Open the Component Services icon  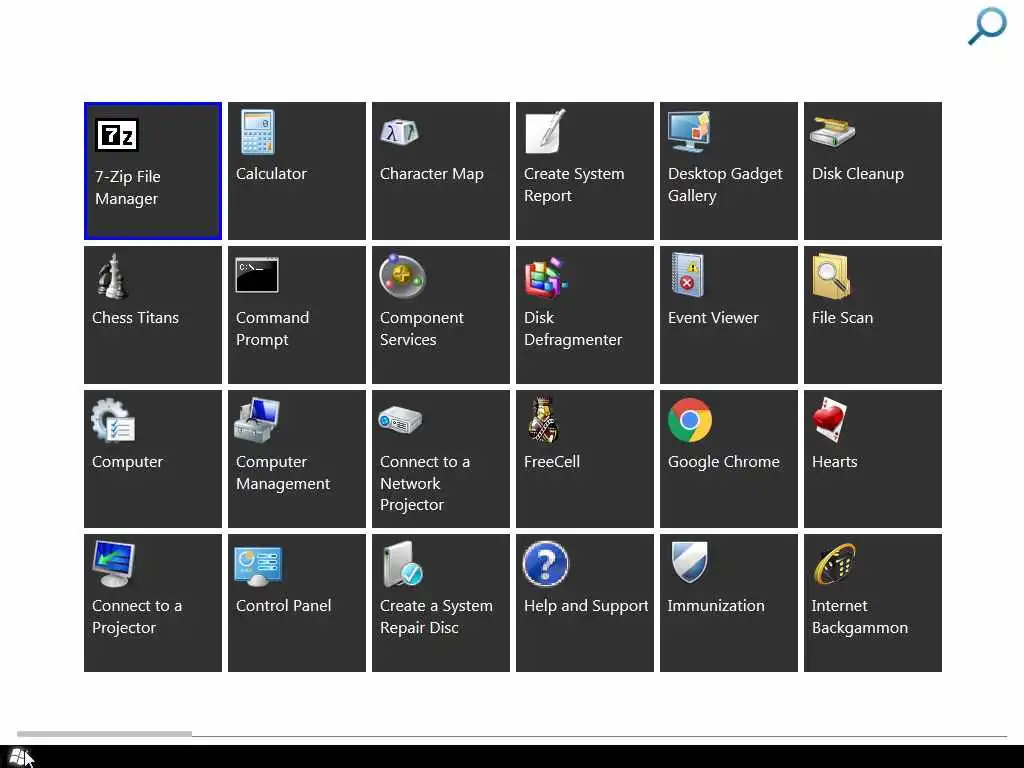click(x=402, y=276)
